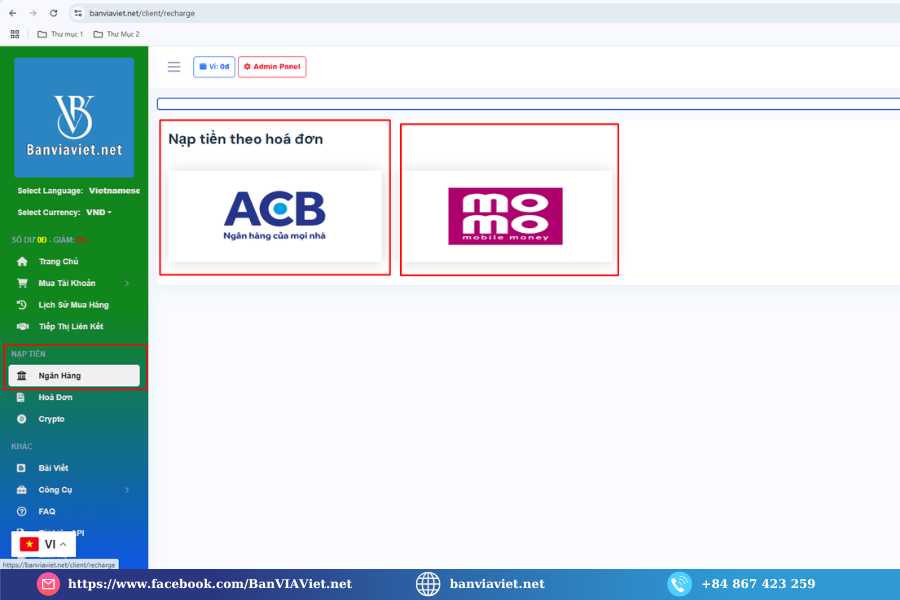Open Bài Viết menu item

(x=53, y=468)
